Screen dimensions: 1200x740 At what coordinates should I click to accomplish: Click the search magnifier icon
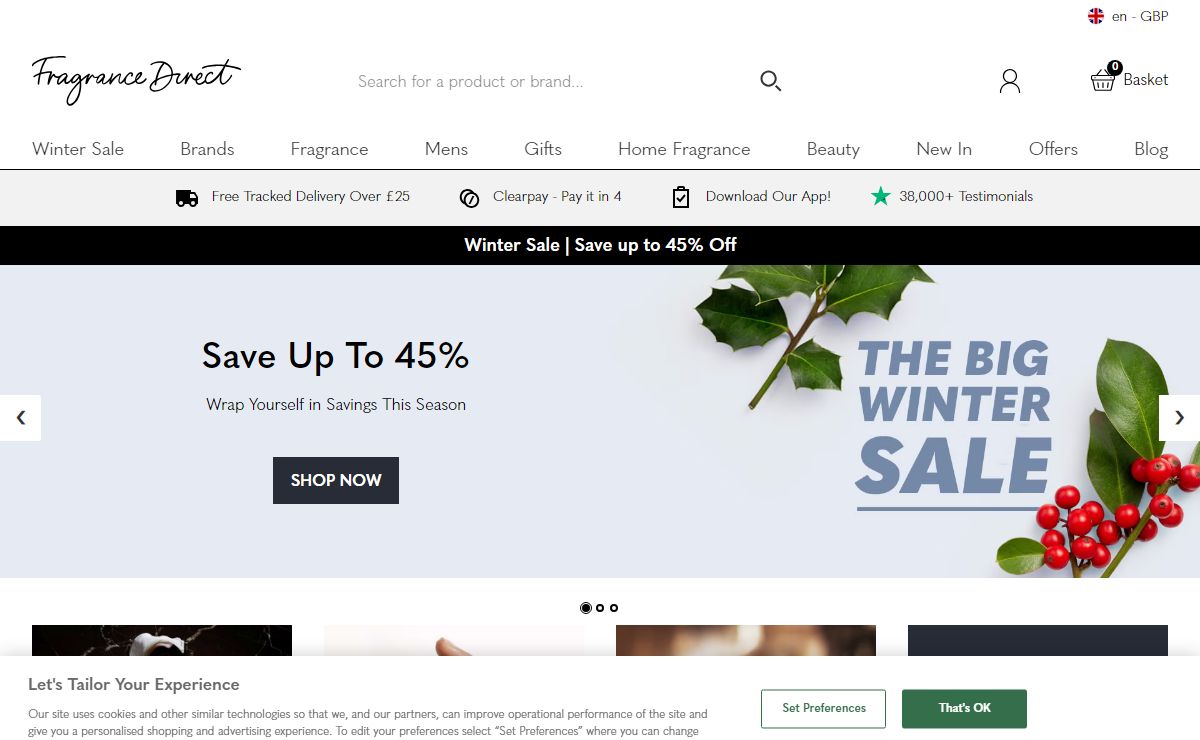tap(770, 81)
